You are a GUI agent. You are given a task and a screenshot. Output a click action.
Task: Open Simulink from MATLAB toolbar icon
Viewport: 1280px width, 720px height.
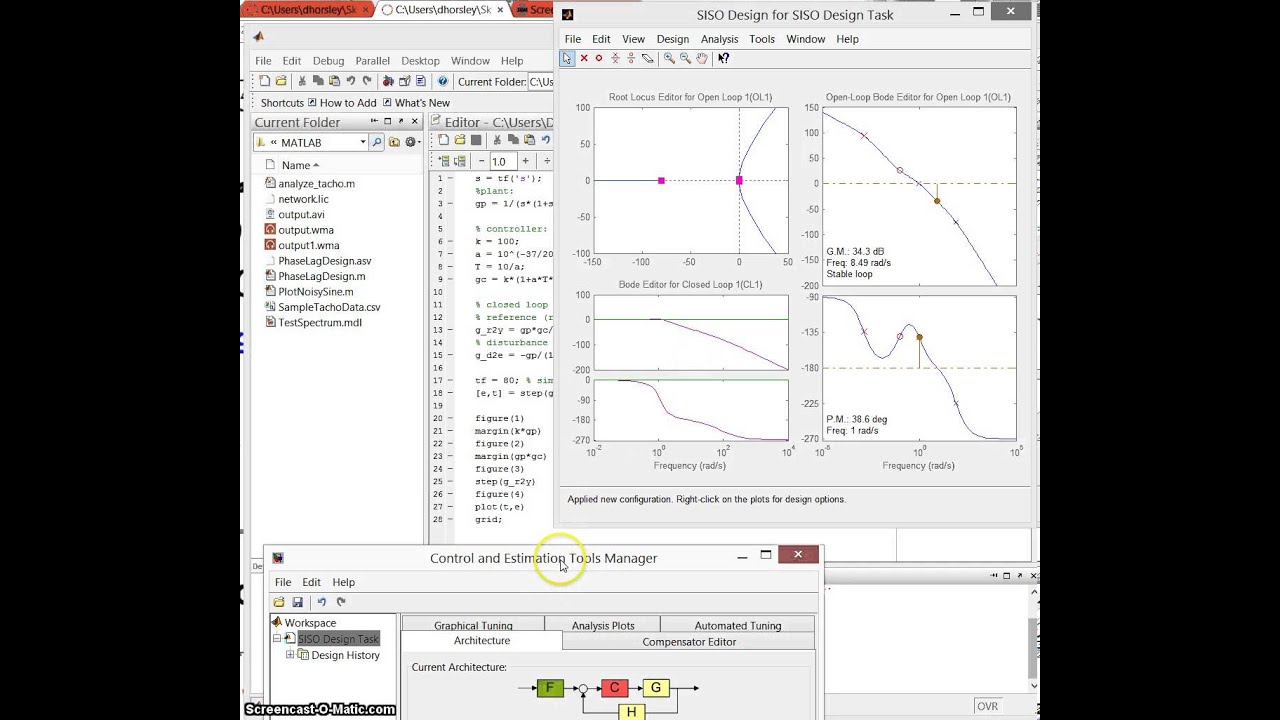(x=388, y=81)
